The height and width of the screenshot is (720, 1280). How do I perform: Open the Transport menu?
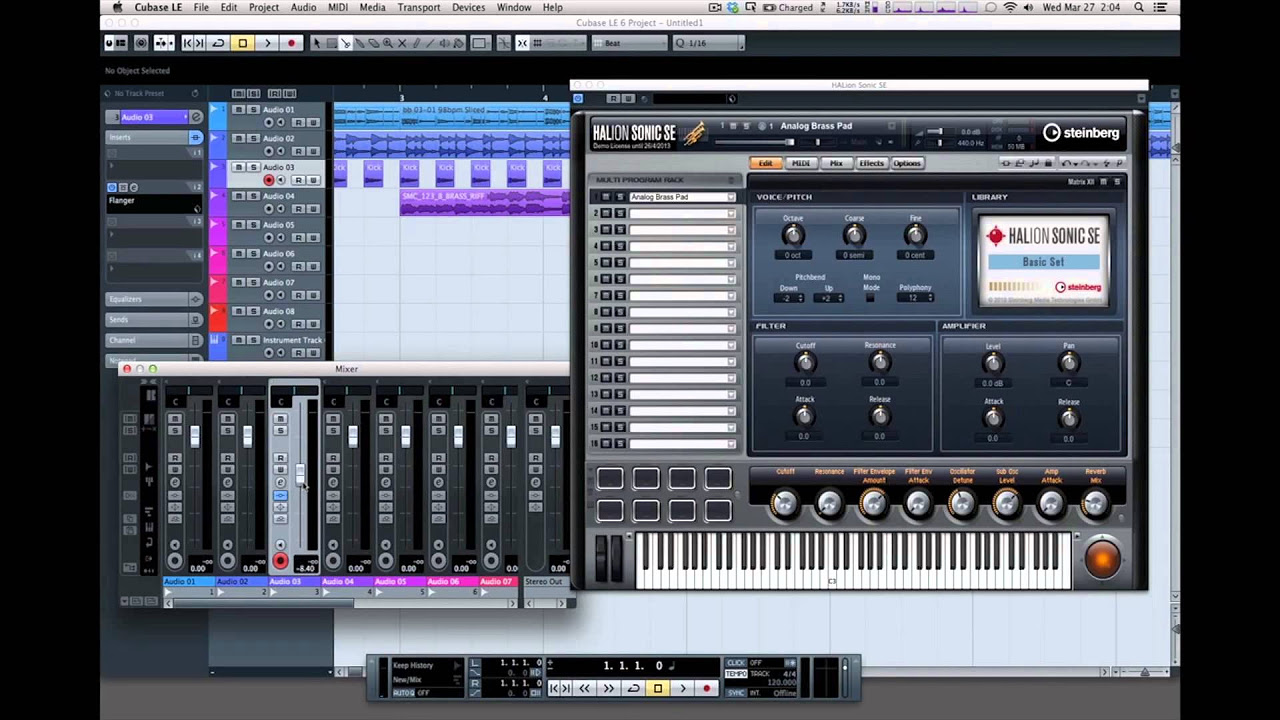pyautogui.click(x=418, y=8)
